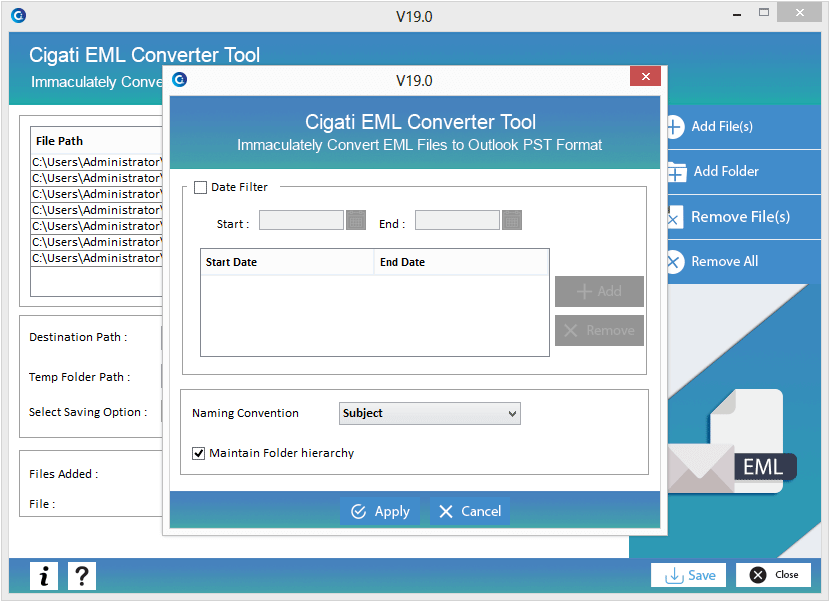Click Add Folder in main window
The height and width of the screenshot is (602, 830).
coord(744,172)
